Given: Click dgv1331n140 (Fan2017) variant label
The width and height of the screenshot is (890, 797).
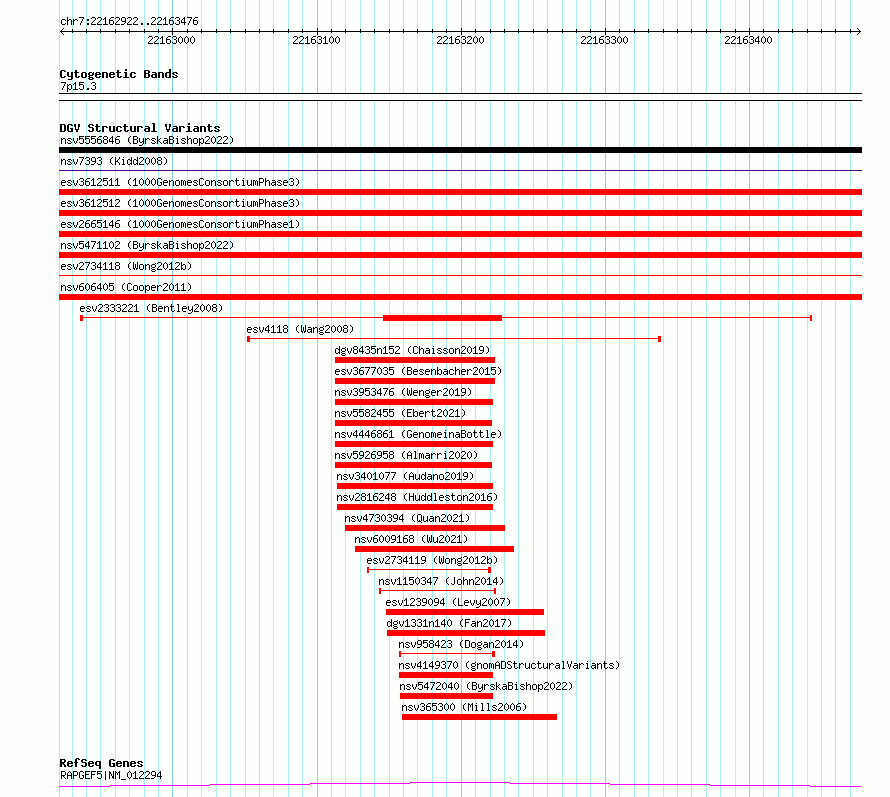Looking at the screenshot, I should (x=449, y=623).
